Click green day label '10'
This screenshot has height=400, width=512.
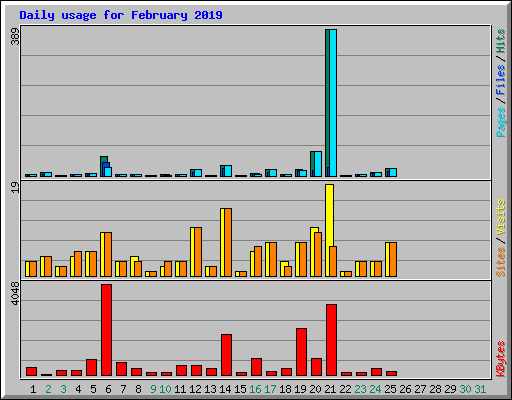click(165, 389)
